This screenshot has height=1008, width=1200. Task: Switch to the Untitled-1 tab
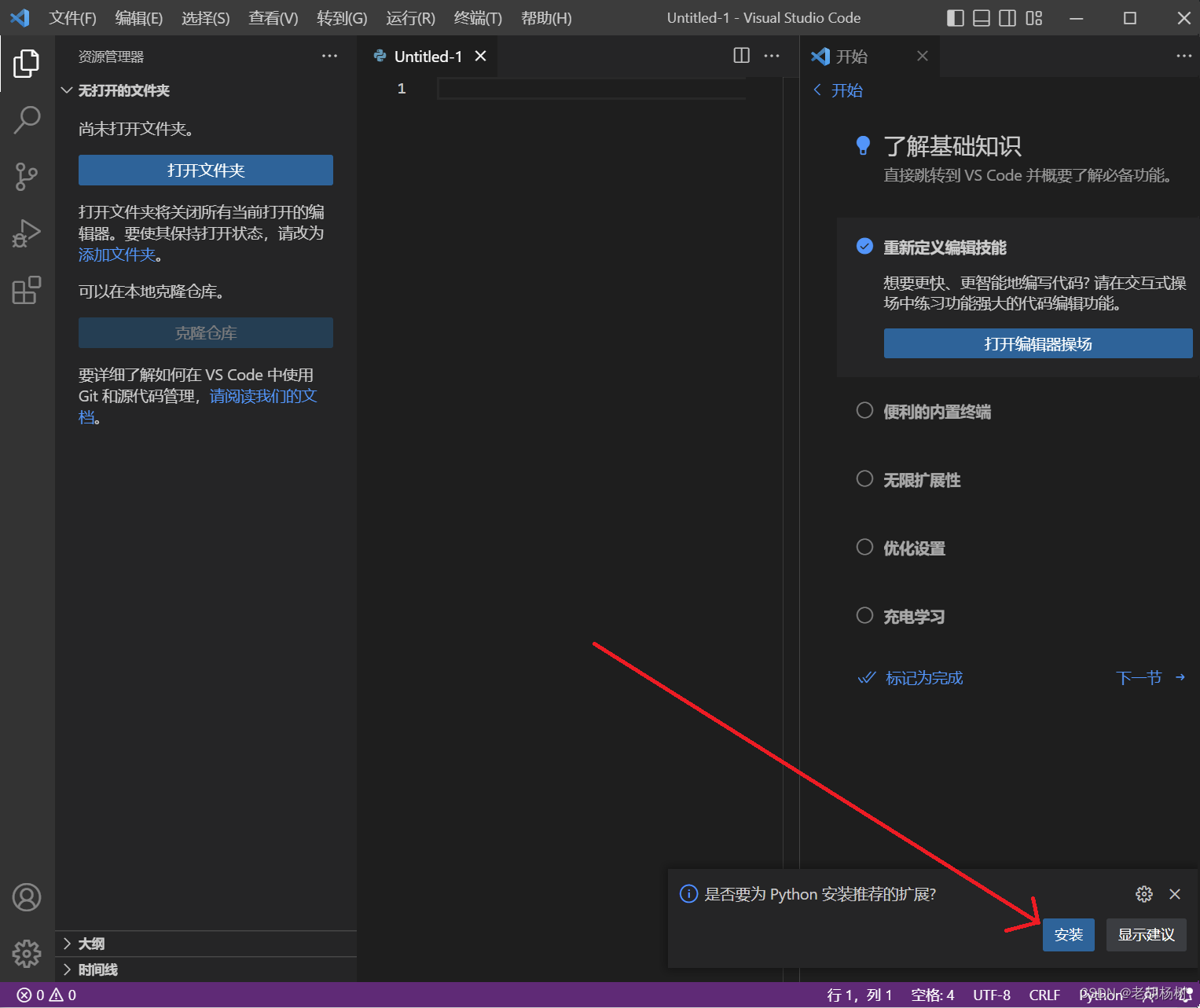pyautogui.click(x=428, y=57)
